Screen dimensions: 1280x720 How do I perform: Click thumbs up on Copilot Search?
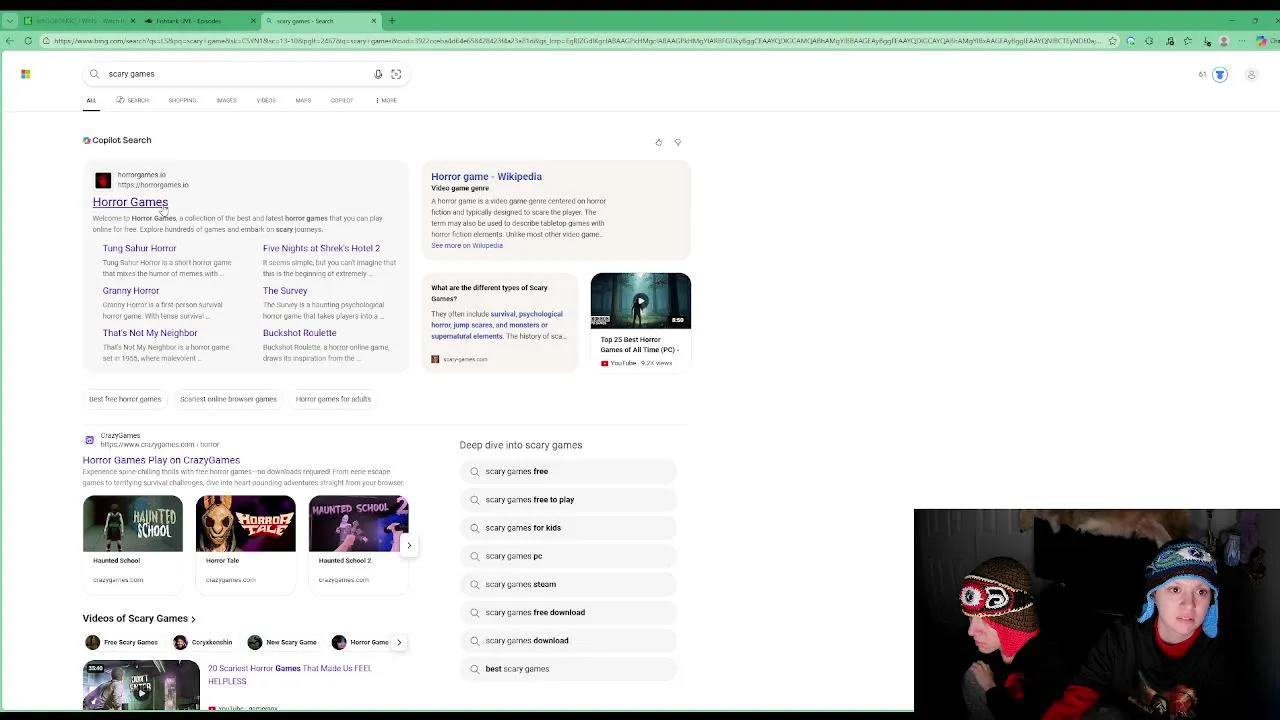(658, 142)
